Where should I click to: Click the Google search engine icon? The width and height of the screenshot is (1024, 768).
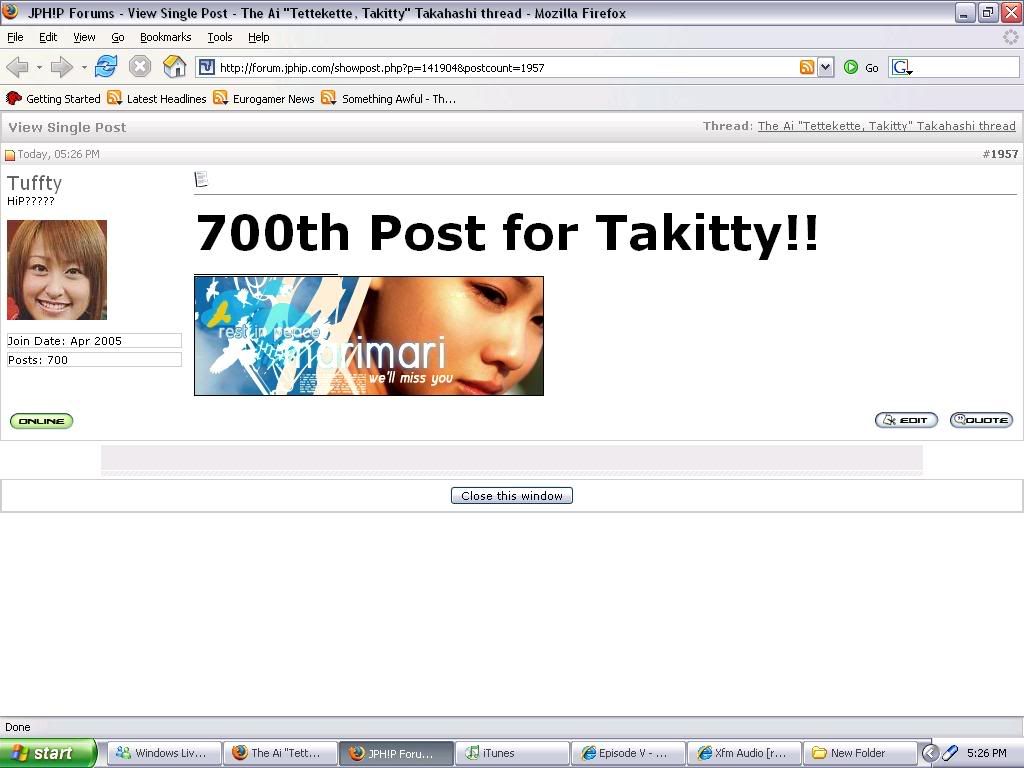click(902, 67)
